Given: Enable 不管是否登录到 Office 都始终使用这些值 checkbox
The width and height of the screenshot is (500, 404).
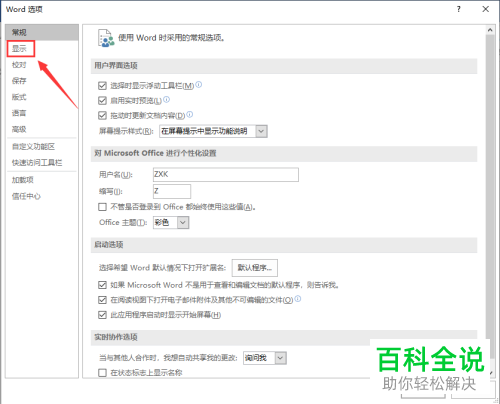Looking at the screenshot, I should pos(102,207).
